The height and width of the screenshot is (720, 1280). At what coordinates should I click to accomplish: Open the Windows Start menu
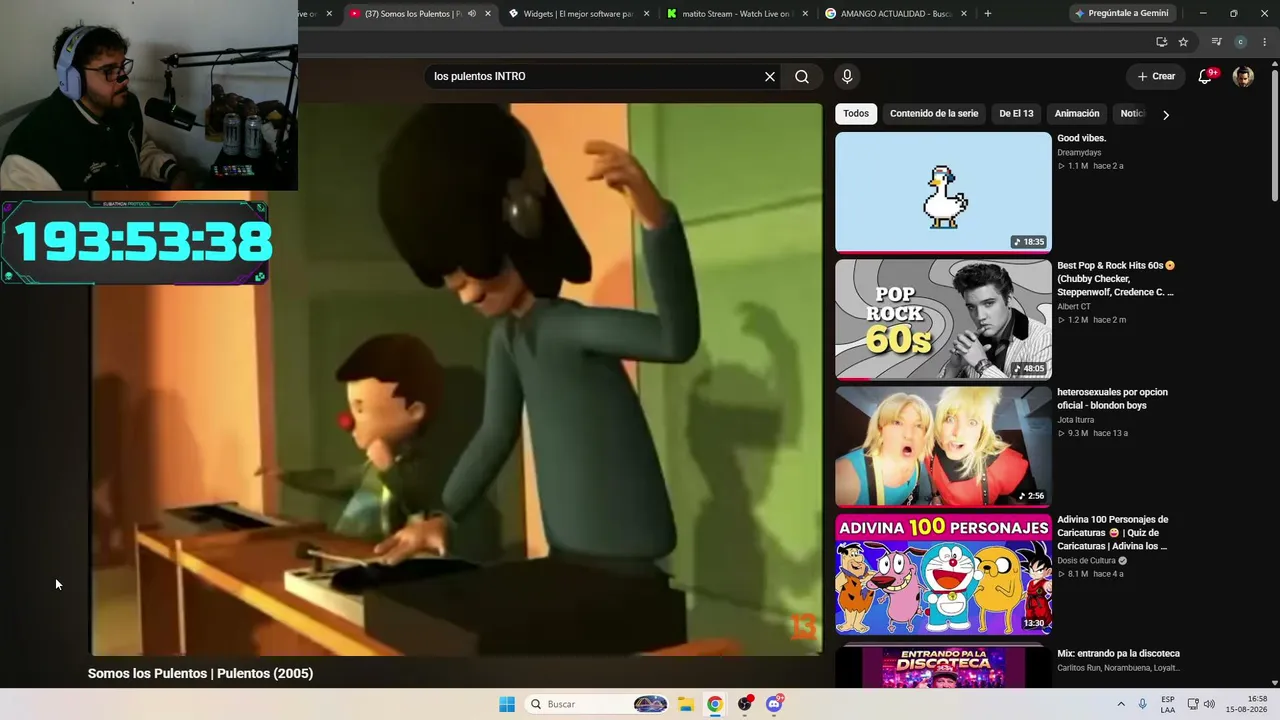(x=507, y=704)
